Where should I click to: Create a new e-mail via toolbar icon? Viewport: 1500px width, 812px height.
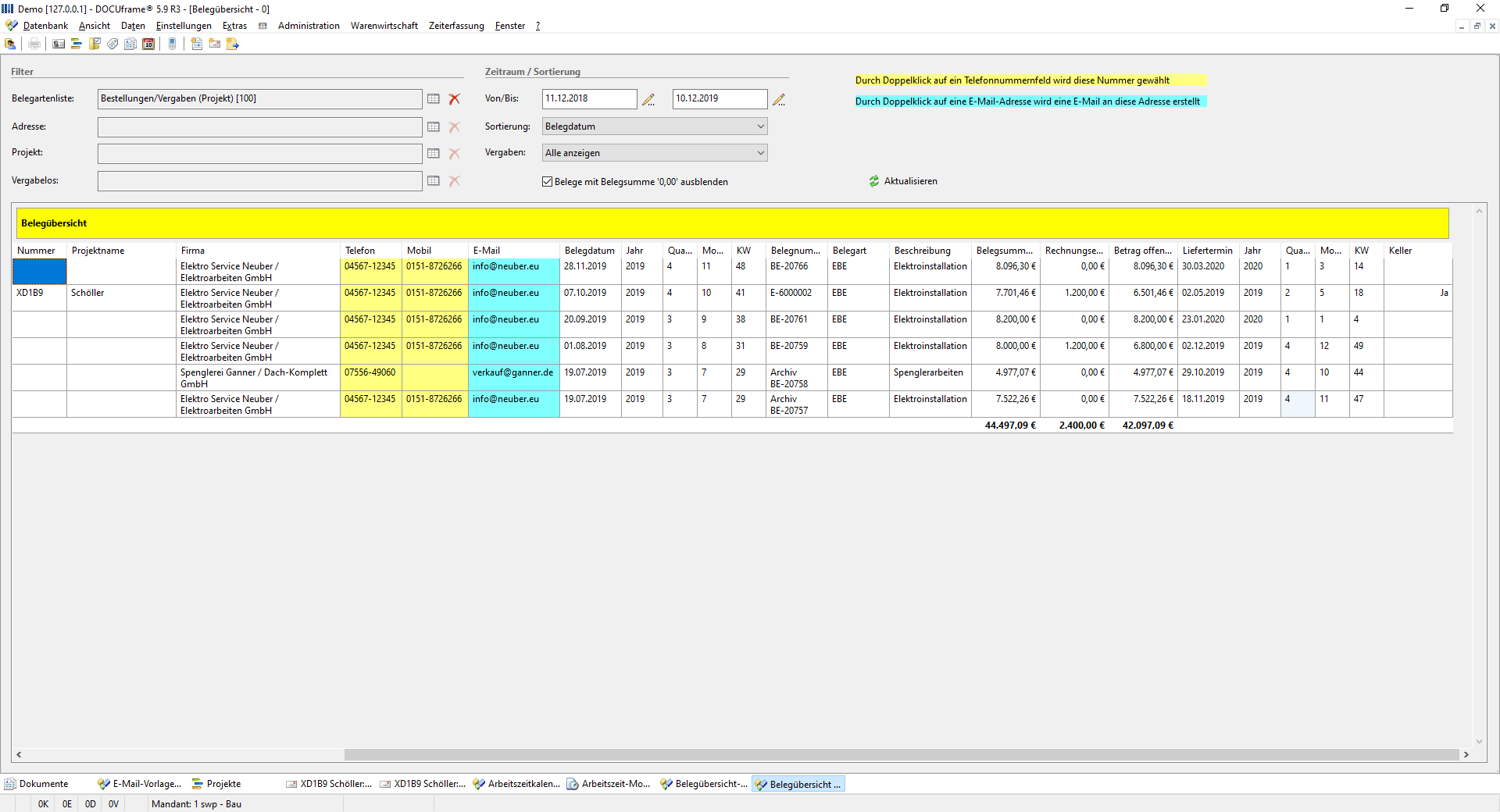(x=215, y=44)
